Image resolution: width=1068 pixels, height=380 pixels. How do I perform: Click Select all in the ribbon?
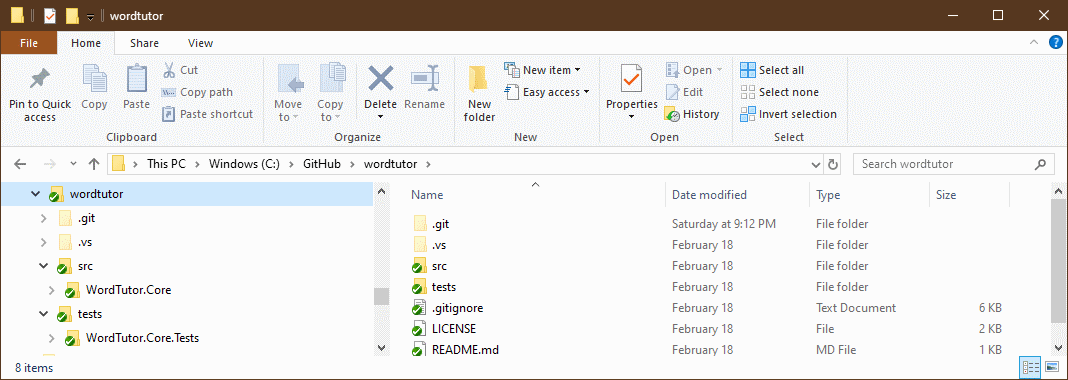(772, 70)
